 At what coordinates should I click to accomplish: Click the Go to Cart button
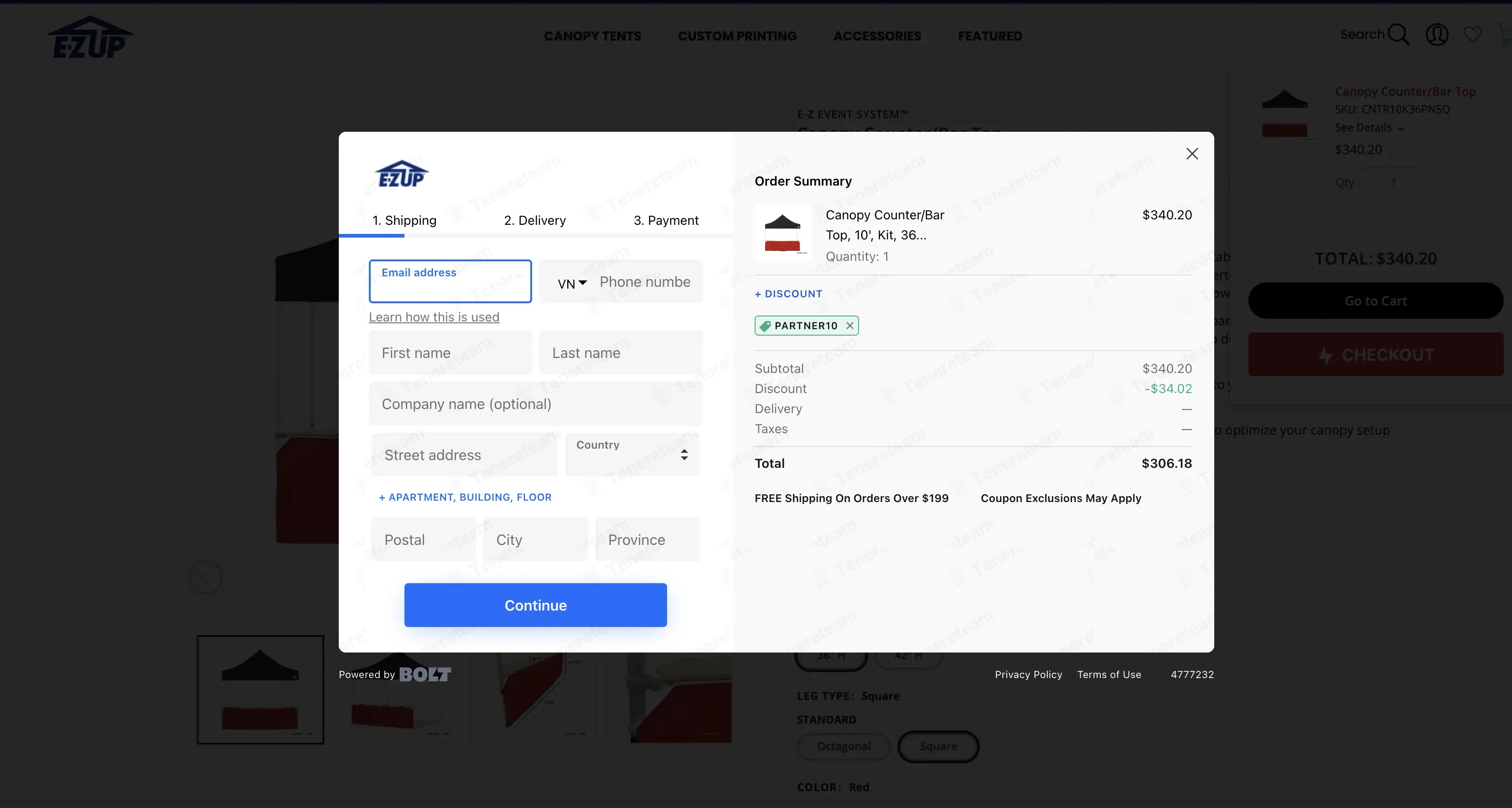[x=1375, y=300]
